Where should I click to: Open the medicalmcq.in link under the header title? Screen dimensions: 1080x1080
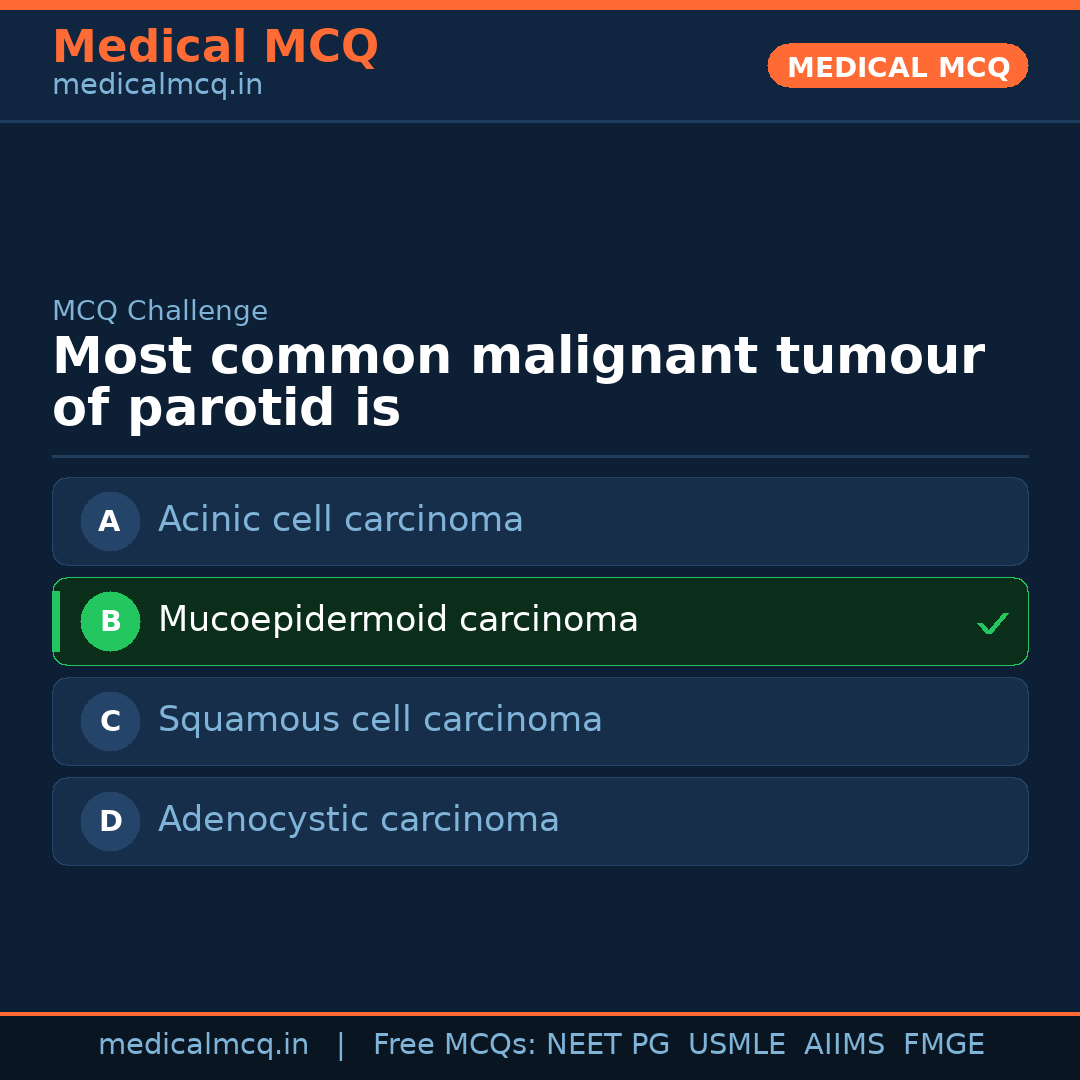[x=157, y=86]
